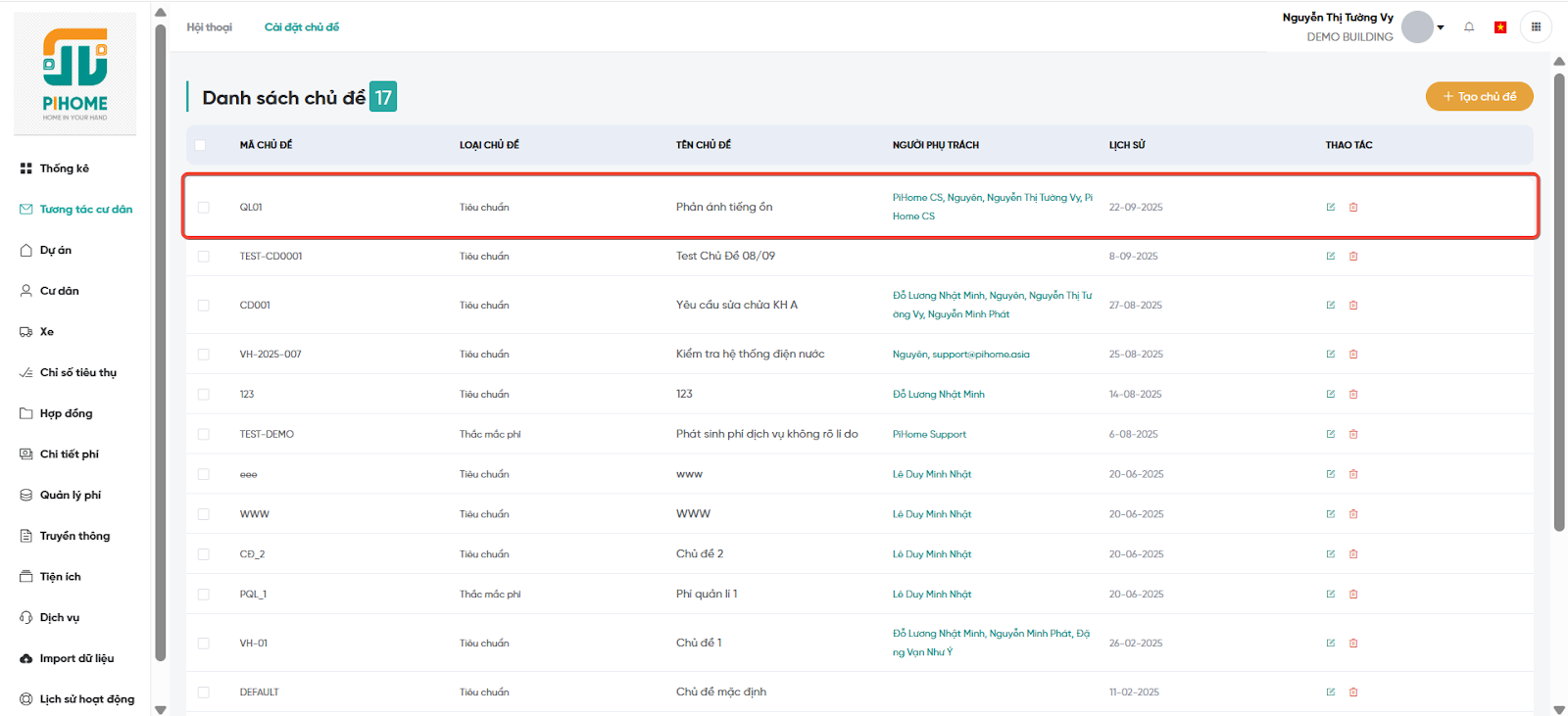1568x716 pixels.
Task: Open the Cài đặt chủ đề tab
Action: click(302, 27)
